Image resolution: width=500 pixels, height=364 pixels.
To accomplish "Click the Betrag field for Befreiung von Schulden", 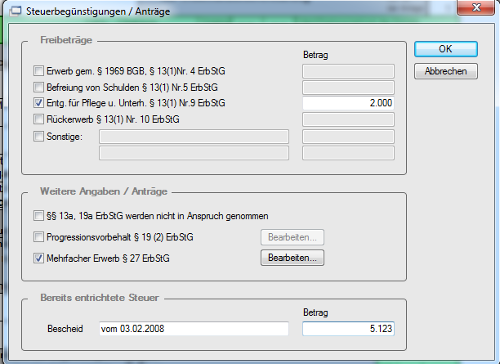I will (348, 87).
